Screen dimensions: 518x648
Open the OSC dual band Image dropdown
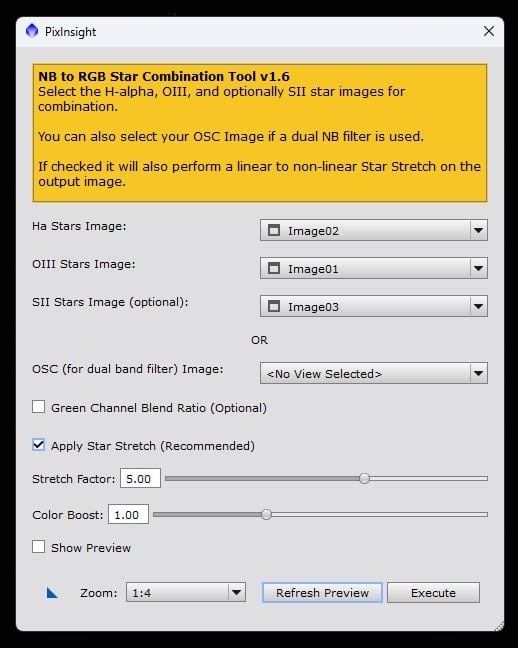click(374, 373)
